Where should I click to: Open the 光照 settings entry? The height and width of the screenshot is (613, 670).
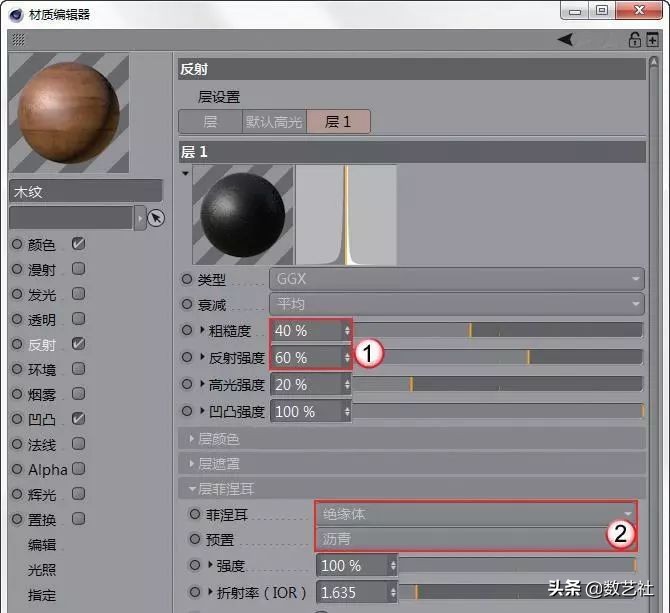[x=42, y=570]
